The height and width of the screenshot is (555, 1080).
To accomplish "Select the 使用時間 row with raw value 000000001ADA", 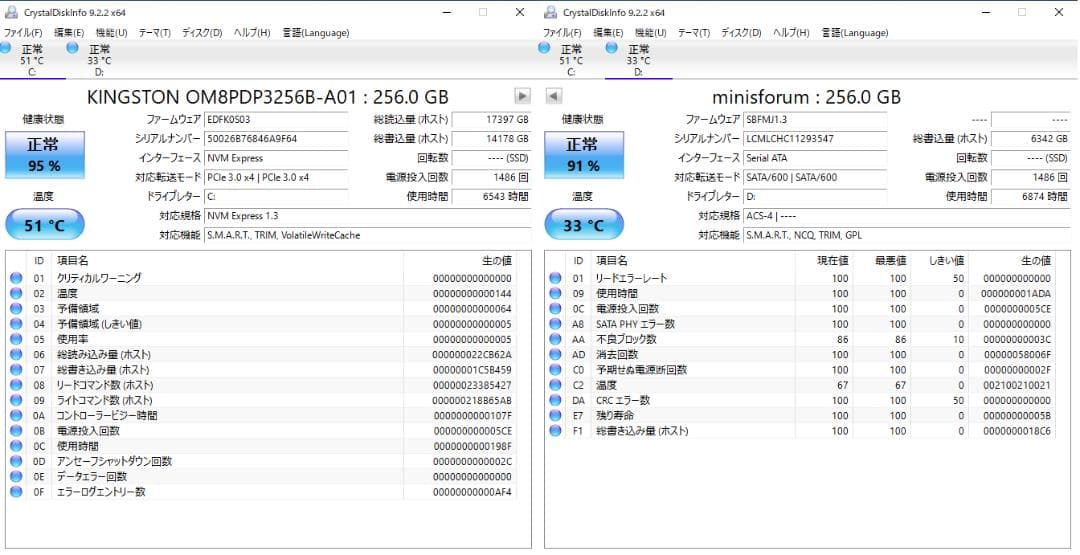I will coord(801,293).
